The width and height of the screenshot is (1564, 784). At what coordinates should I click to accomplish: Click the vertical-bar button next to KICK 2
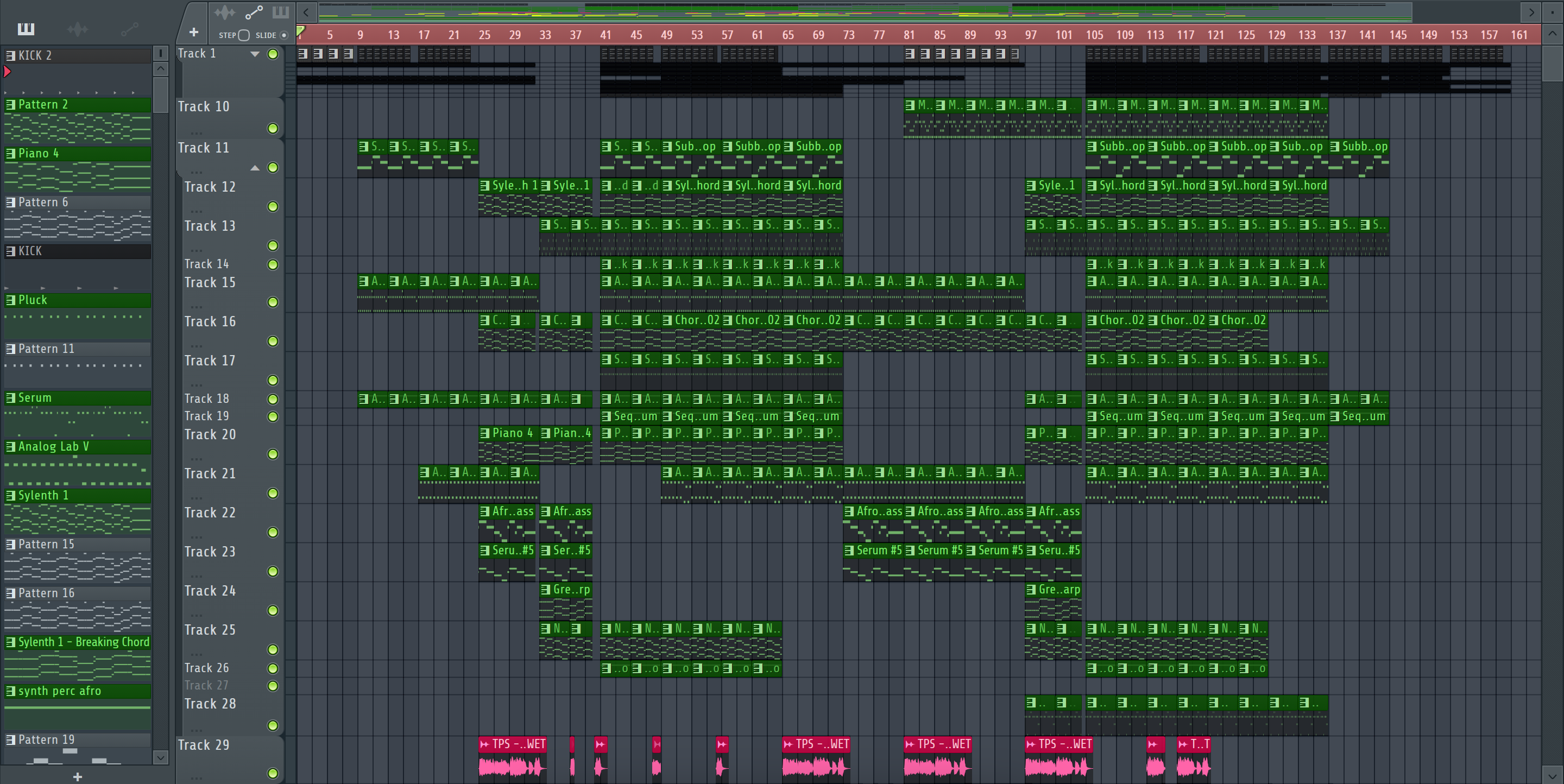click(x=160, y=53)
